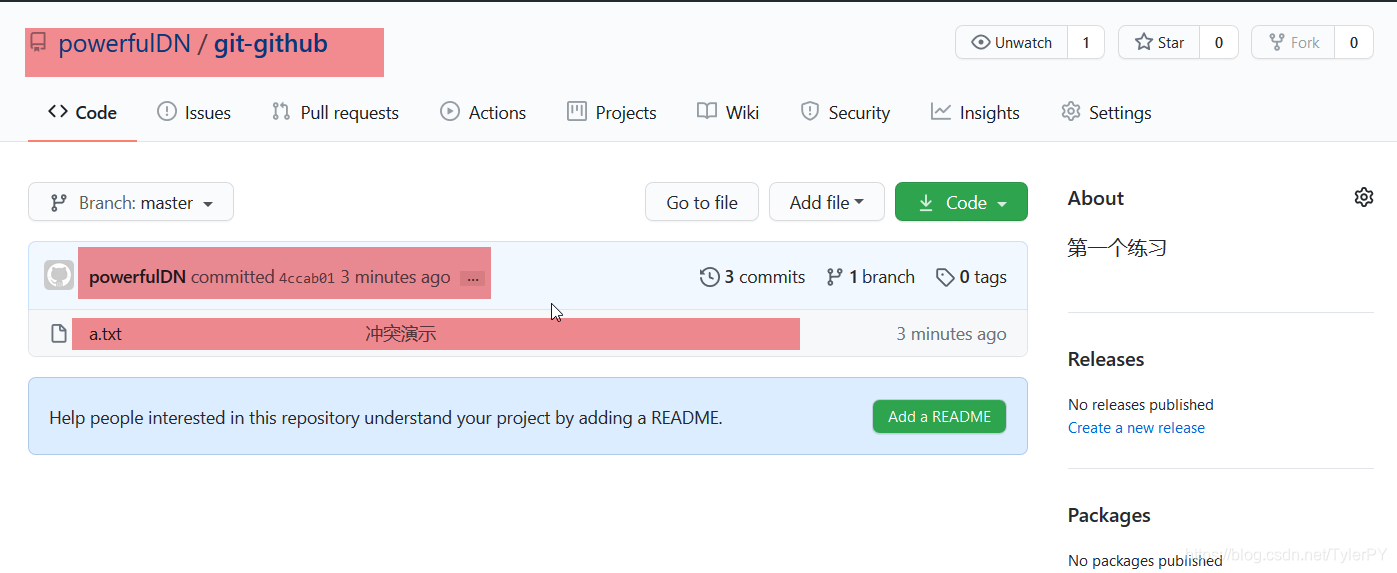Click the Issues circle icon

(x=167, y=111)
